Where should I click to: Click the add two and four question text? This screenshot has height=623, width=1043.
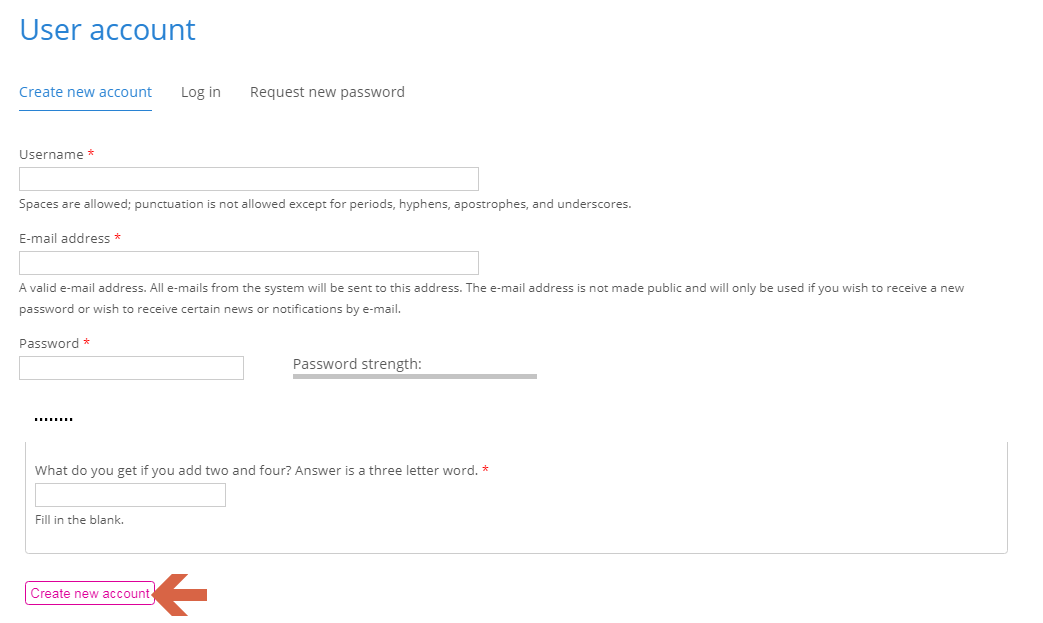[x=257, y=470]
